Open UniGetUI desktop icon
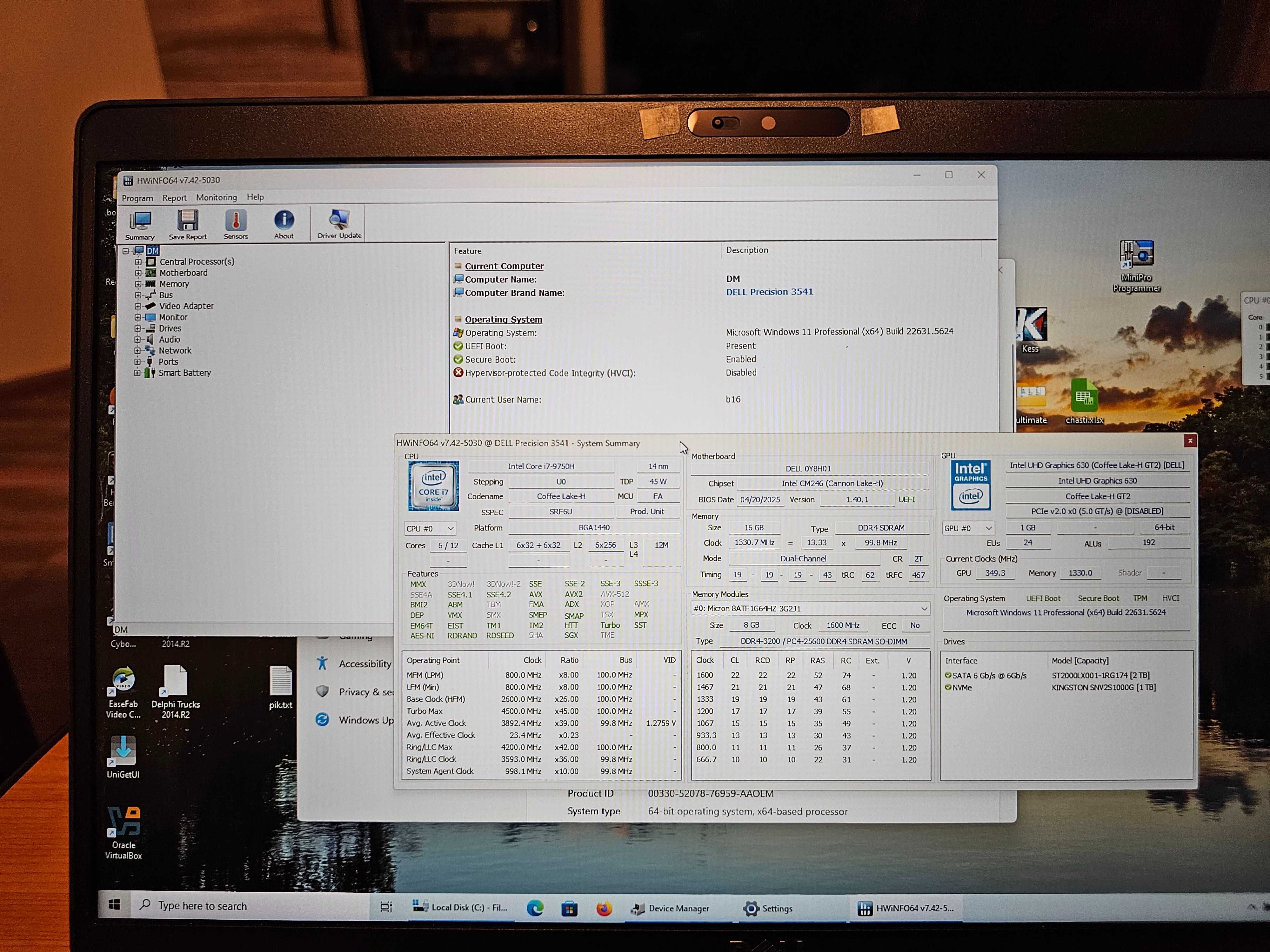Image resolution: width=1270 pixels, height=952 pixels. [123, 757]
